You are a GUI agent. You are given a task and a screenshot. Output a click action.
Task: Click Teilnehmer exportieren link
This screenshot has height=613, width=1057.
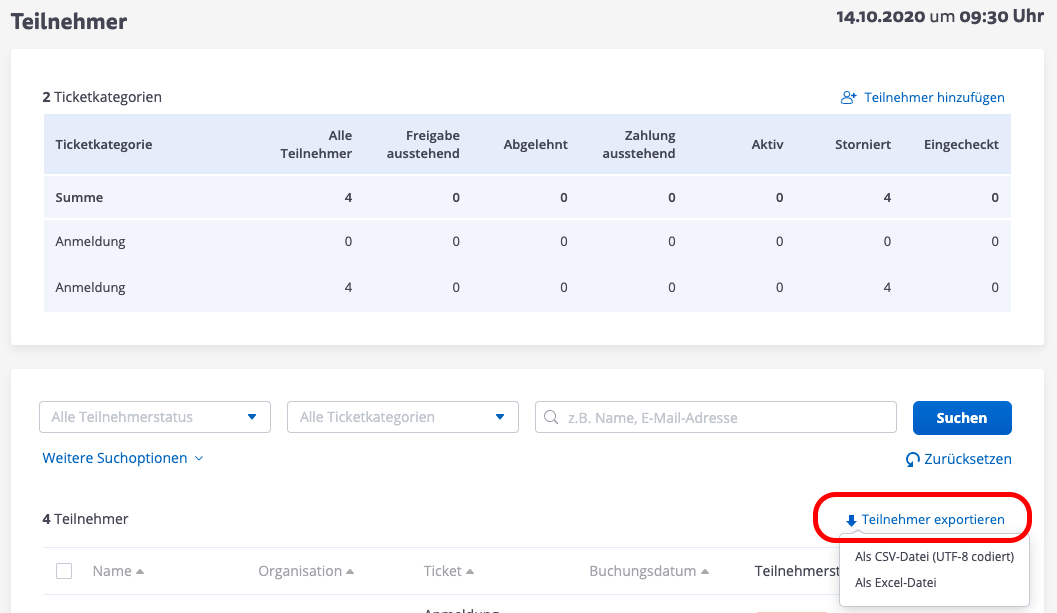click(x=932, y=520)
